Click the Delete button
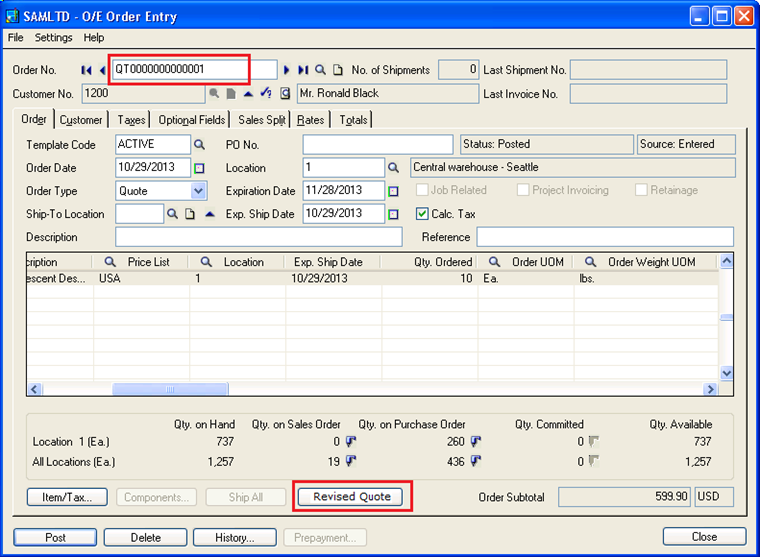The image size is (760, 557). 145,538
